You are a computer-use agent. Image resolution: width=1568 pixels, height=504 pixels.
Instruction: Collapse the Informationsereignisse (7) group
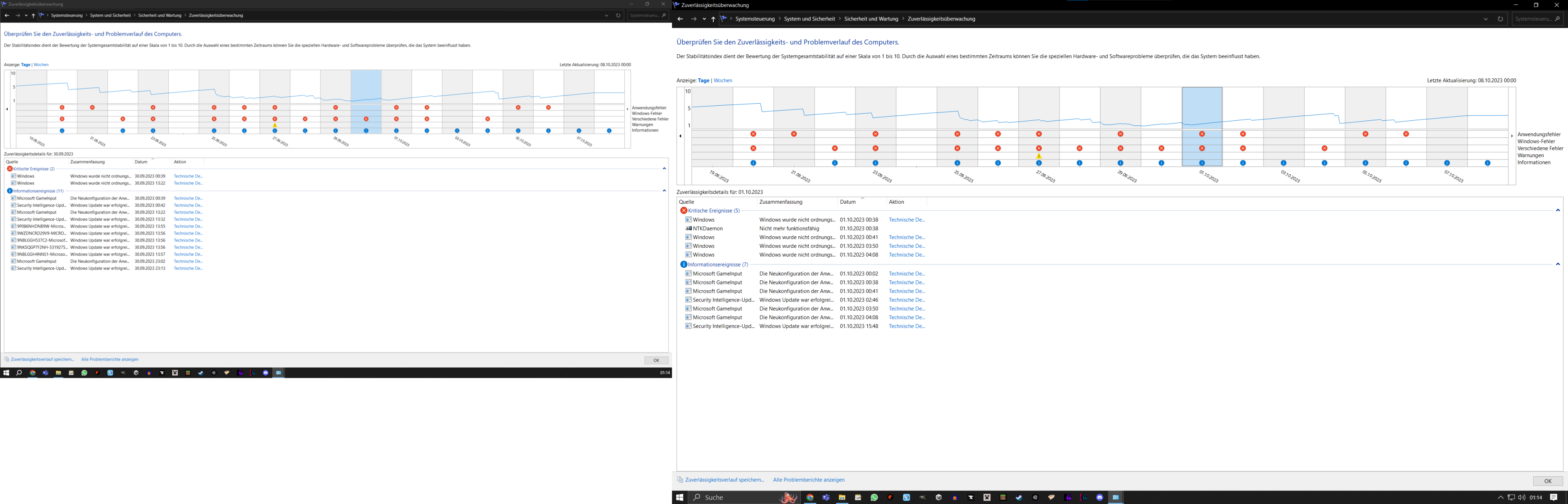(x=1558, y=264)
